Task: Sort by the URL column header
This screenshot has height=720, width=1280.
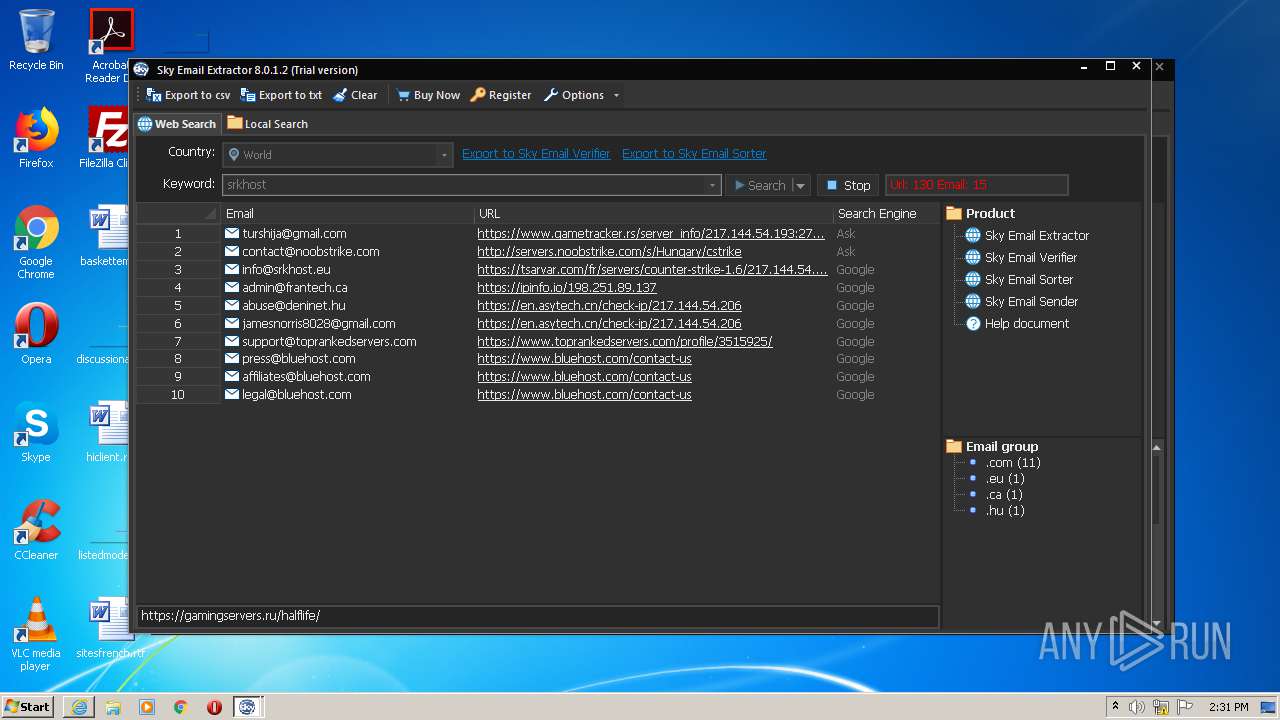Action: (x=653, y=213)
